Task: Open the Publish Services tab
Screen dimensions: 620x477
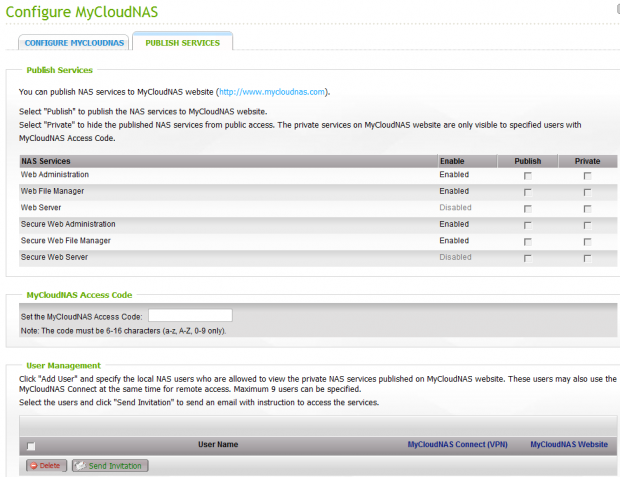Action: tap(182, 43)
